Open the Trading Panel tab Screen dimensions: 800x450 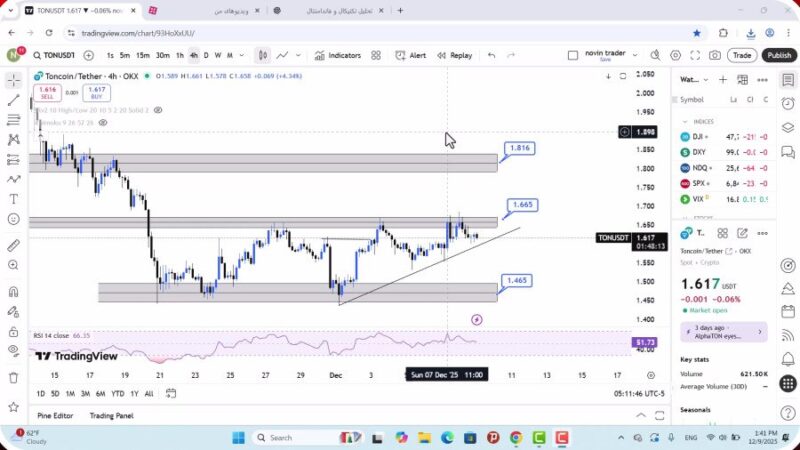point(111,416)
